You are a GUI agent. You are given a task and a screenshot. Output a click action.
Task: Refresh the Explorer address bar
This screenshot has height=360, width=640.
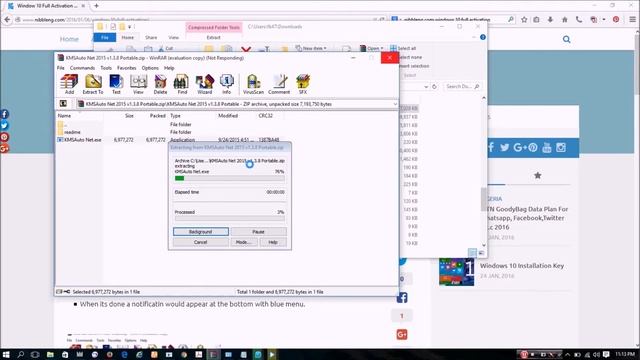point(434,87)
